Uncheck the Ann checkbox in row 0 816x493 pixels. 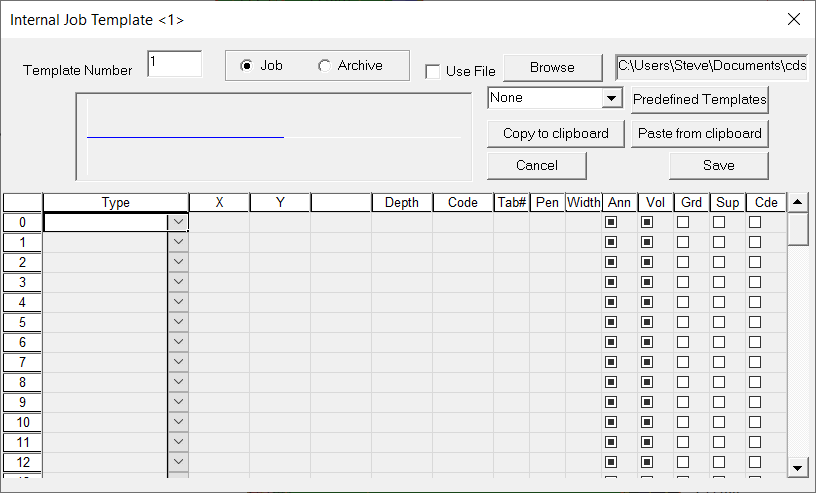coord(611,222)
